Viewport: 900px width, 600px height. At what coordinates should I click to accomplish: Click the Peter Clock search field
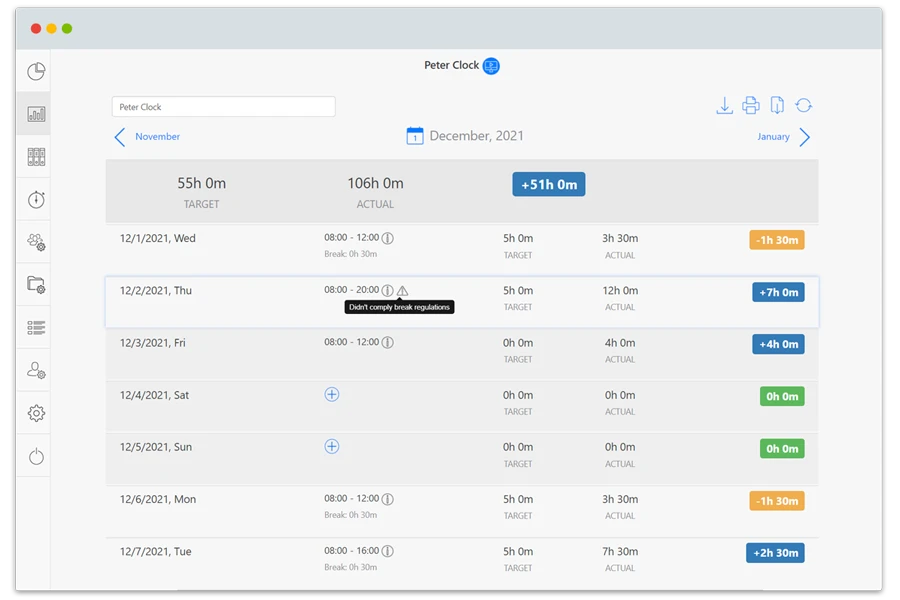(222, 106)
